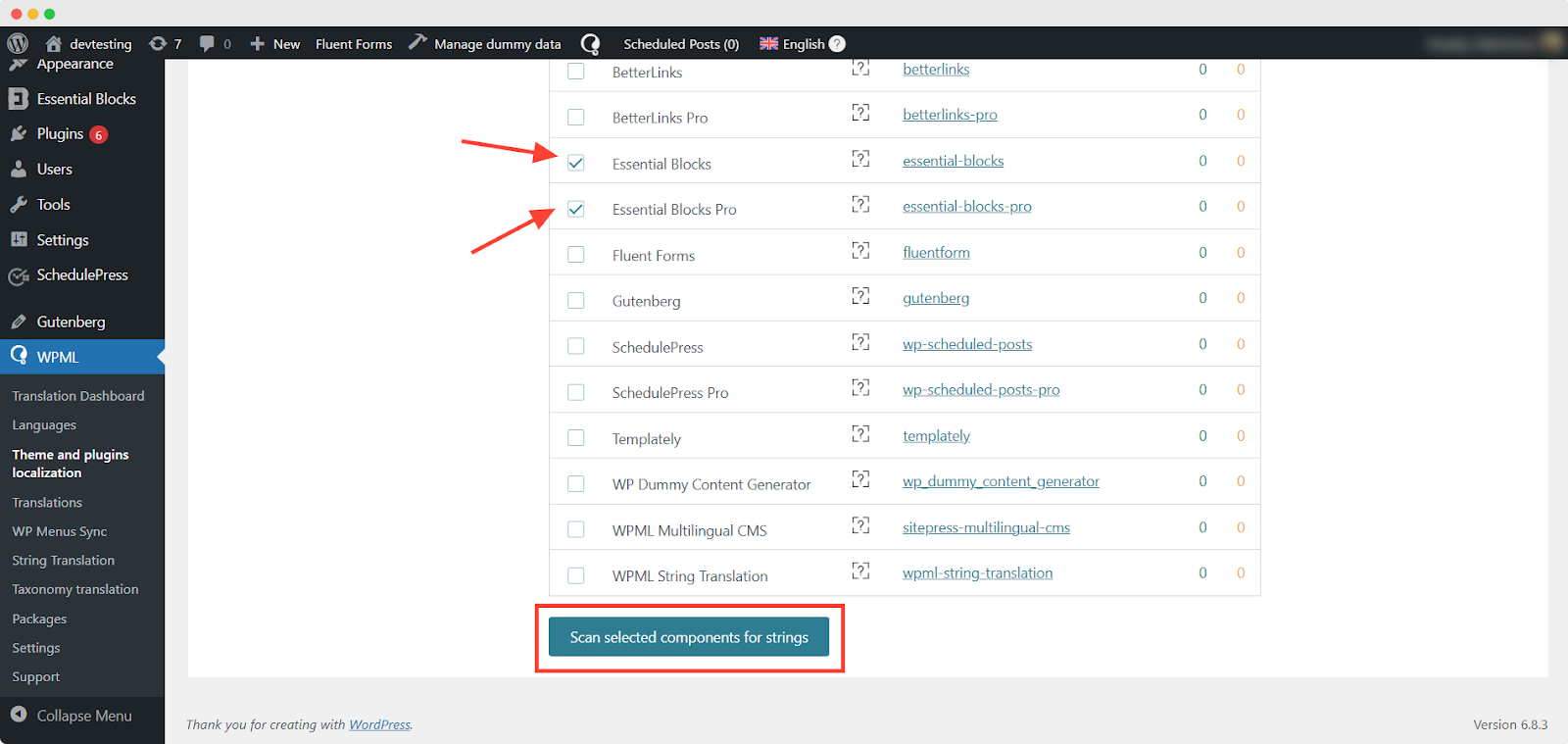This screenshot has width=1568, height=744.
Task: Click the scan icon in Templately row
Action: tap(860, 433)
